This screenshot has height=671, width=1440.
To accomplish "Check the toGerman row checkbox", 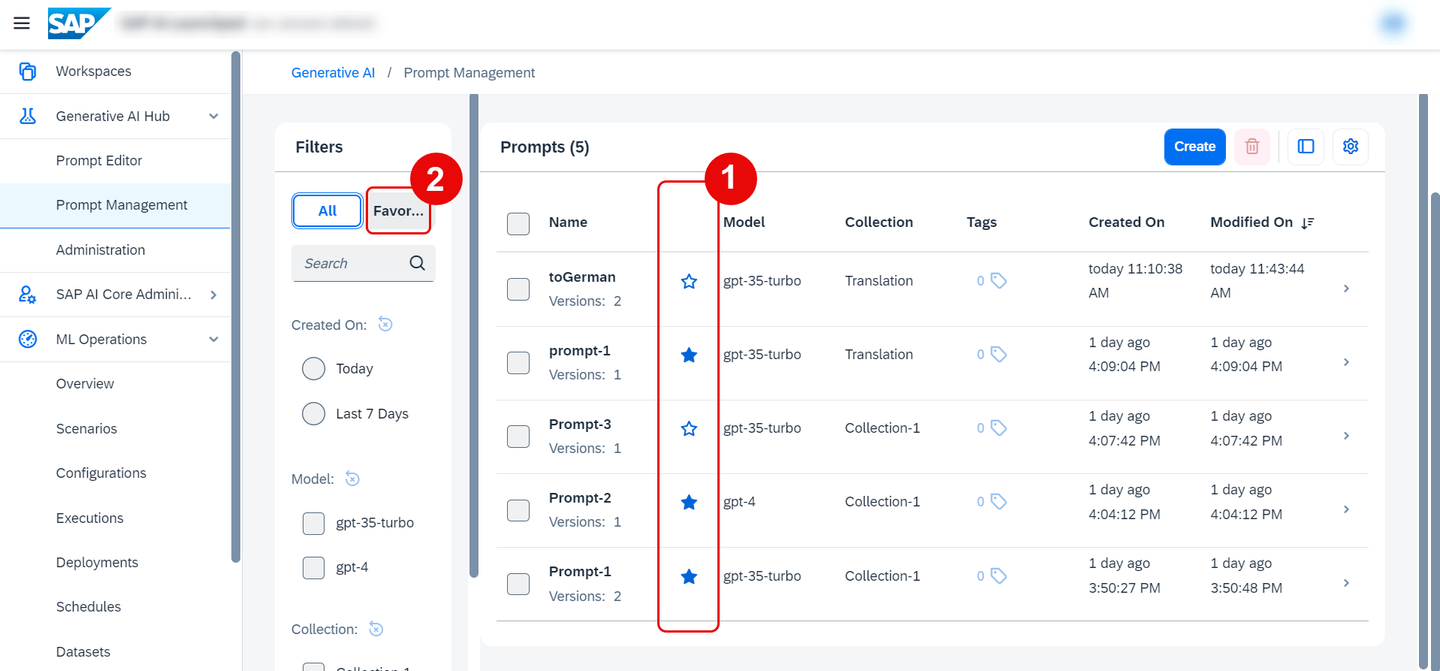I will coord(518,289).
